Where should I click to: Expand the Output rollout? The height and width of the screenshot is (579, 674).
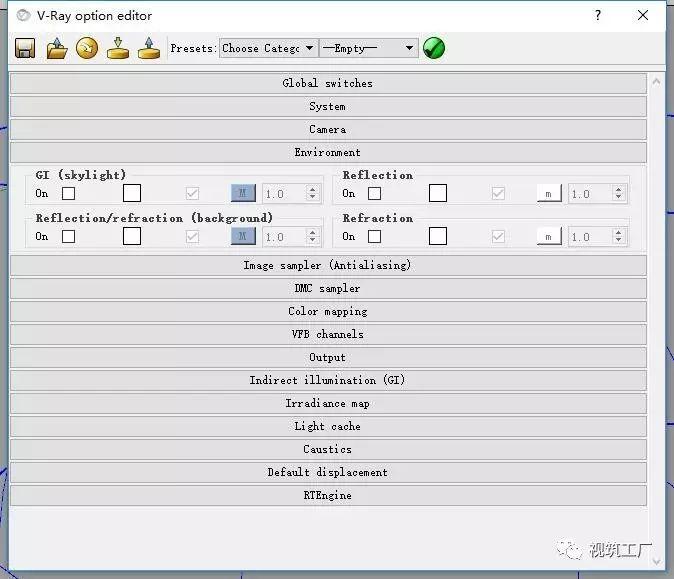328,357
